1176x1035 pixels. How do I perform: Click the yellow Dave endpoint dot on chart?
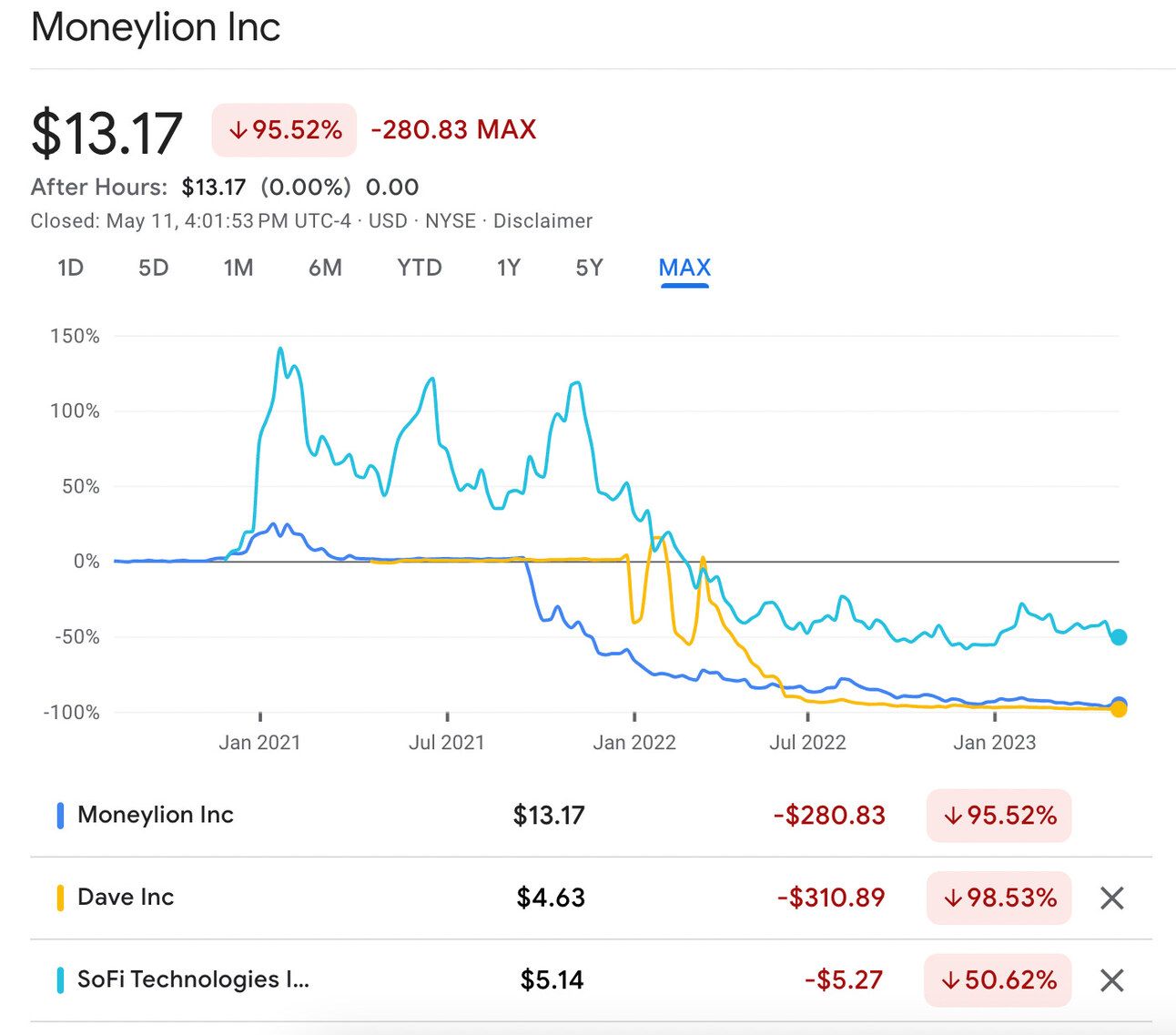(1119, 708)
